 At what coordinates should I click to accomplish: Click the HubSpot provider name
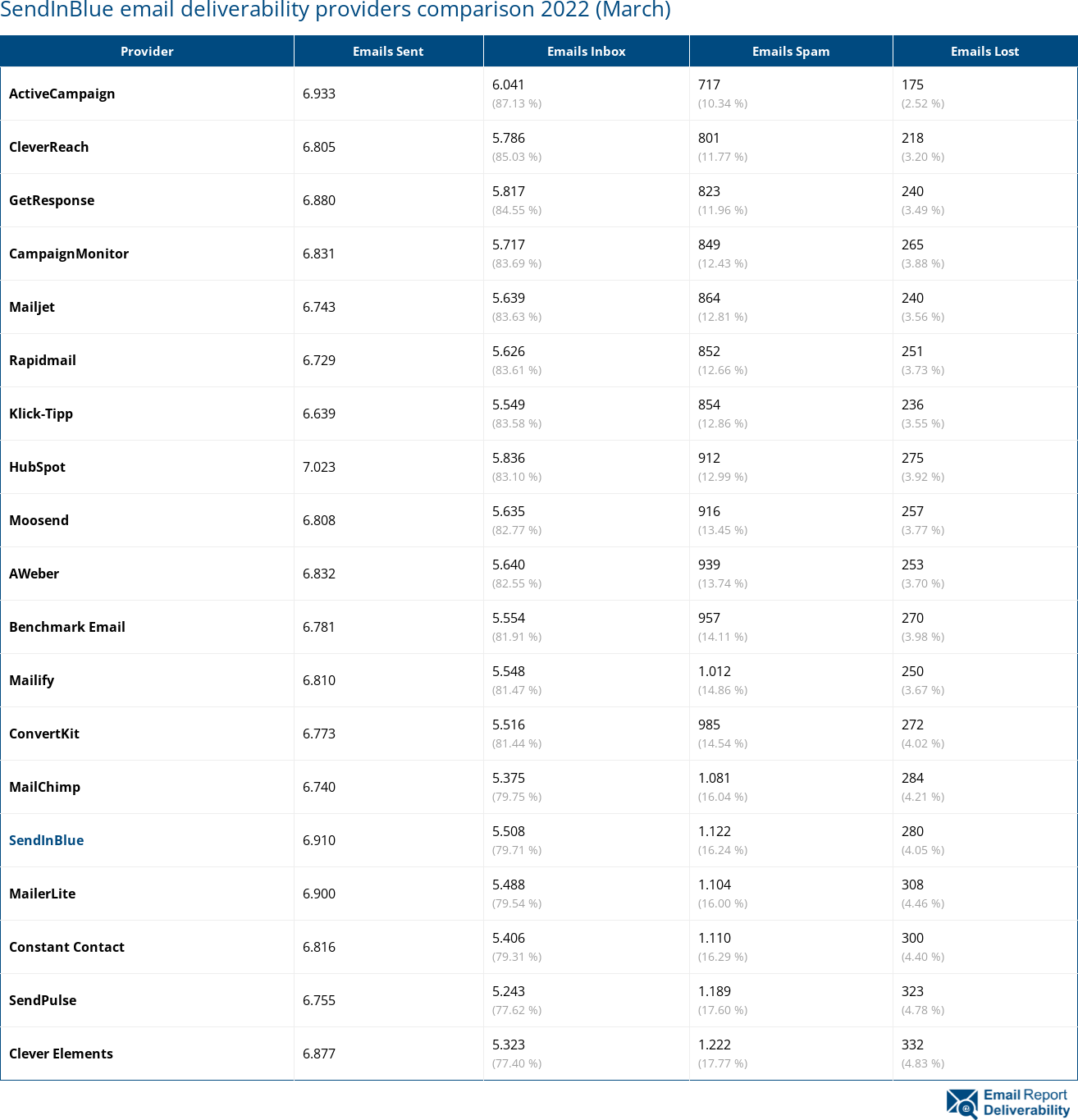click(37, 467)
